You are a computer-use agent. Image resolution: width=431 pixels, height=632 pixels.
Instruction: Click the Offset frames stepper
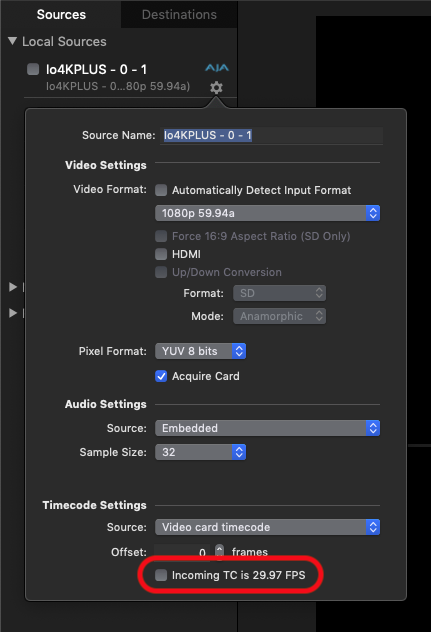click(219, 551)
